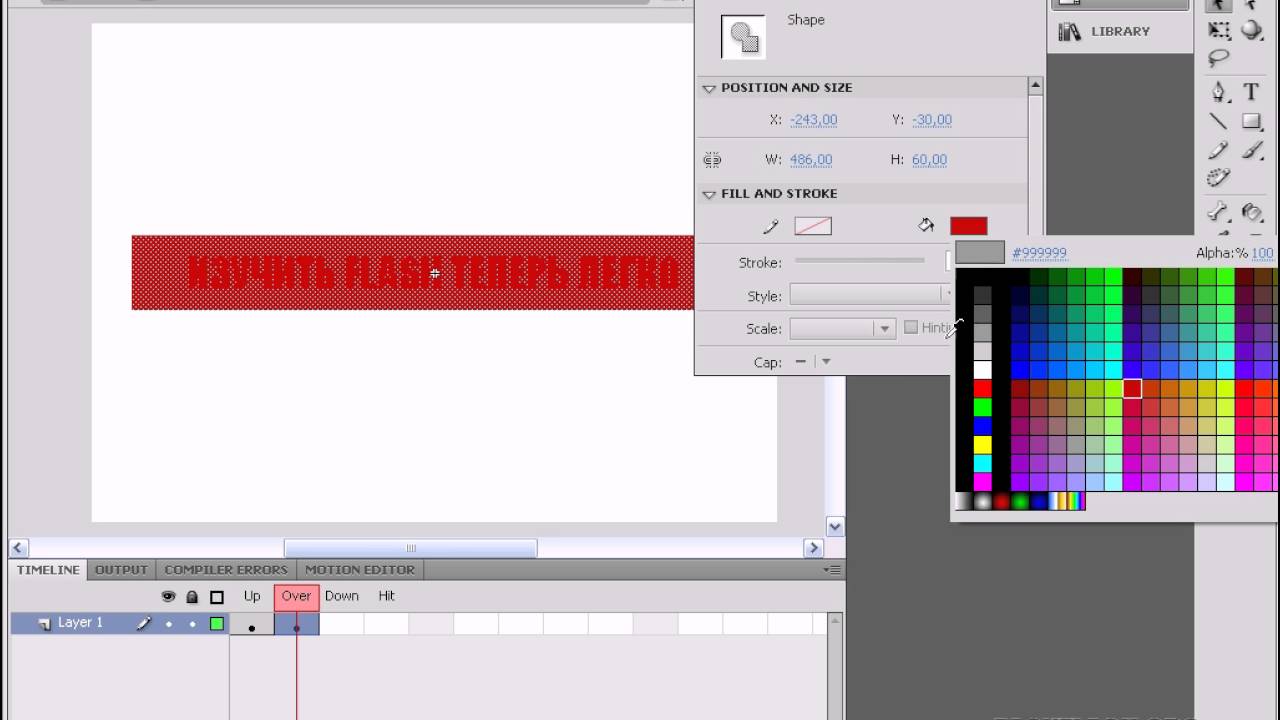Click the show all layers as outlines icon
Screen dimensions: 1280x720
(216, 597)
